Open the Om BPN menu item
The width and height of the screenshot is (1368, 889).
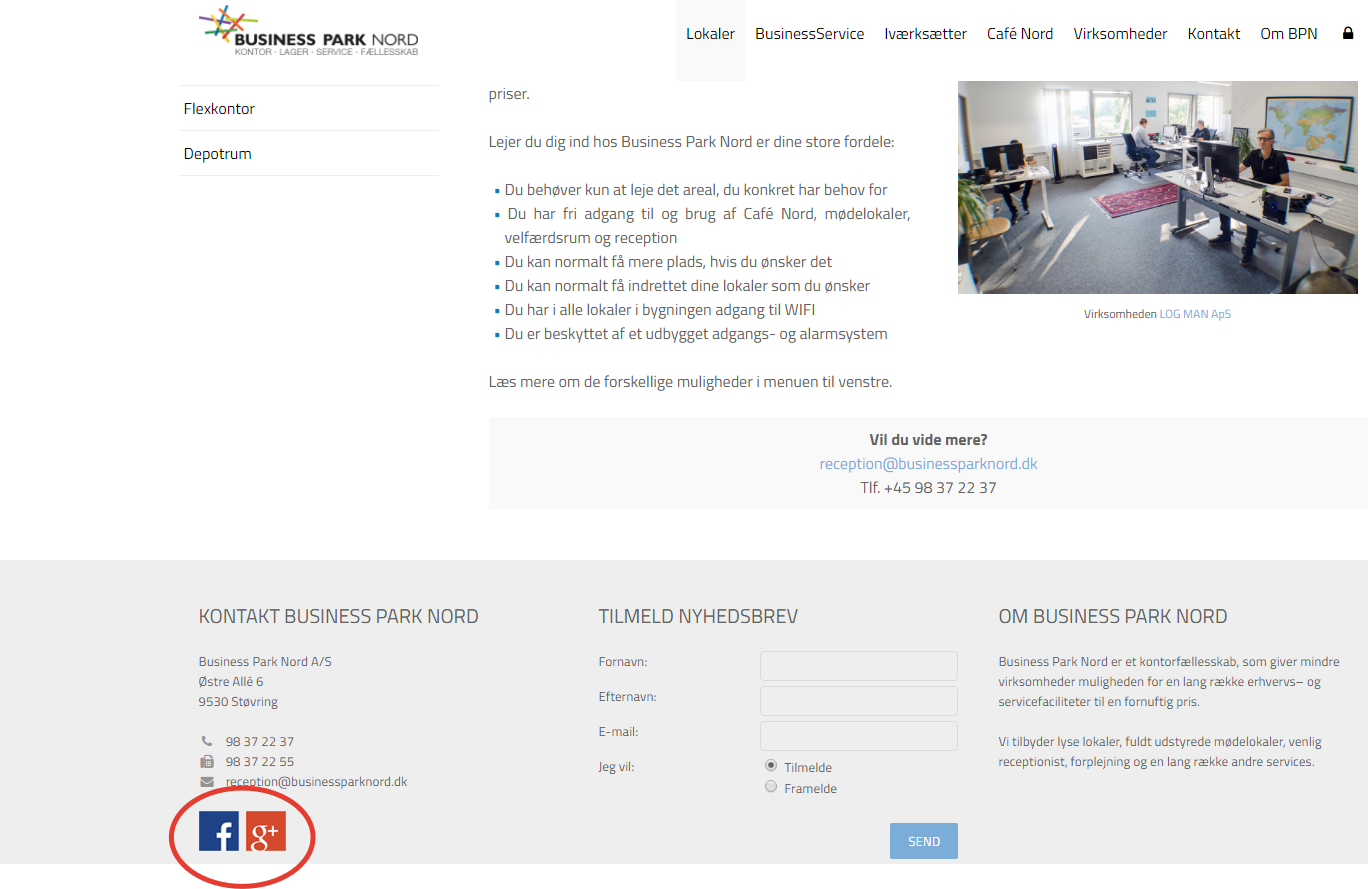pyautogui.click(x=1288, y=34)
